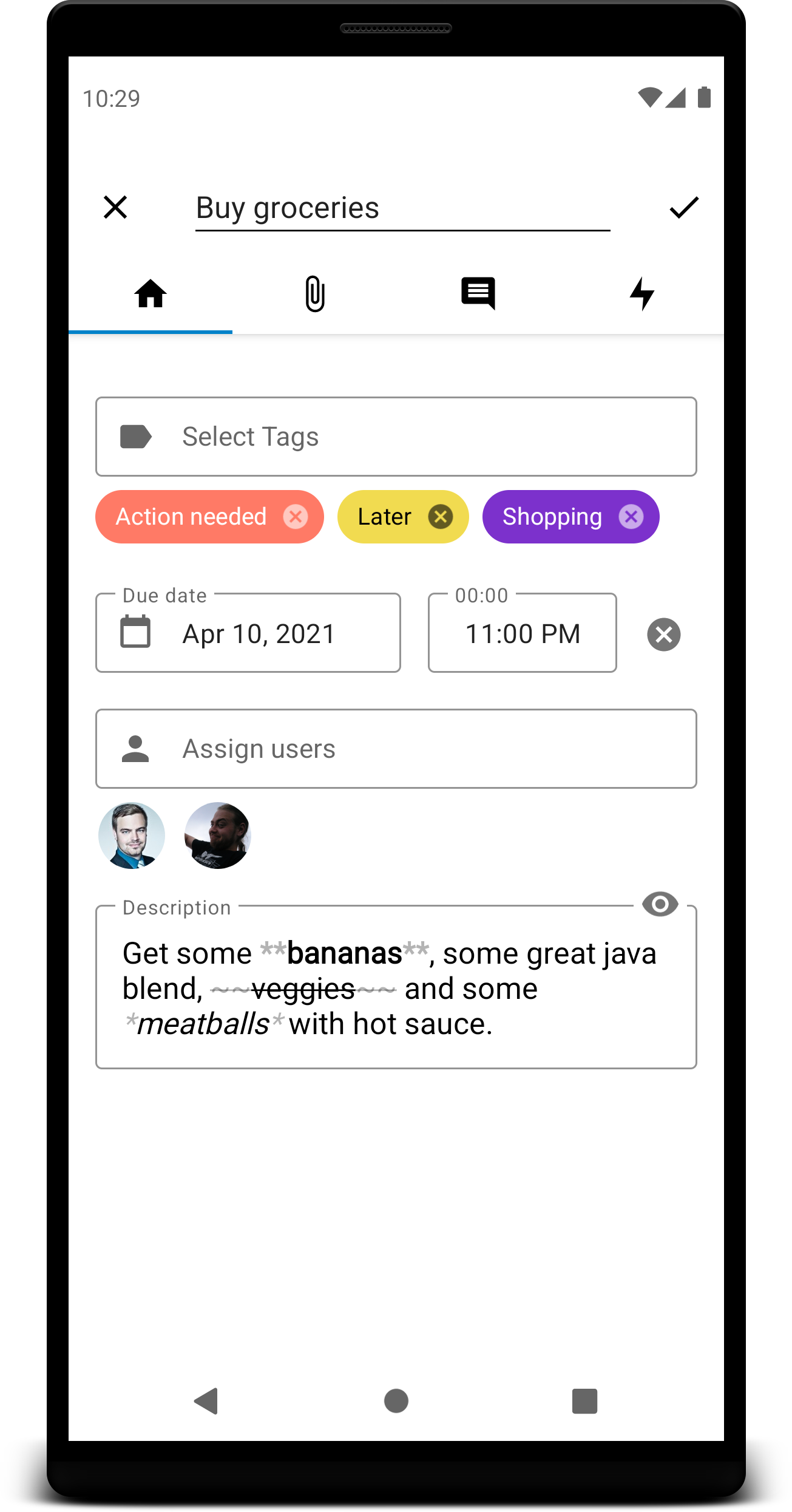Select the first assigned user avatar

[132, 836]
